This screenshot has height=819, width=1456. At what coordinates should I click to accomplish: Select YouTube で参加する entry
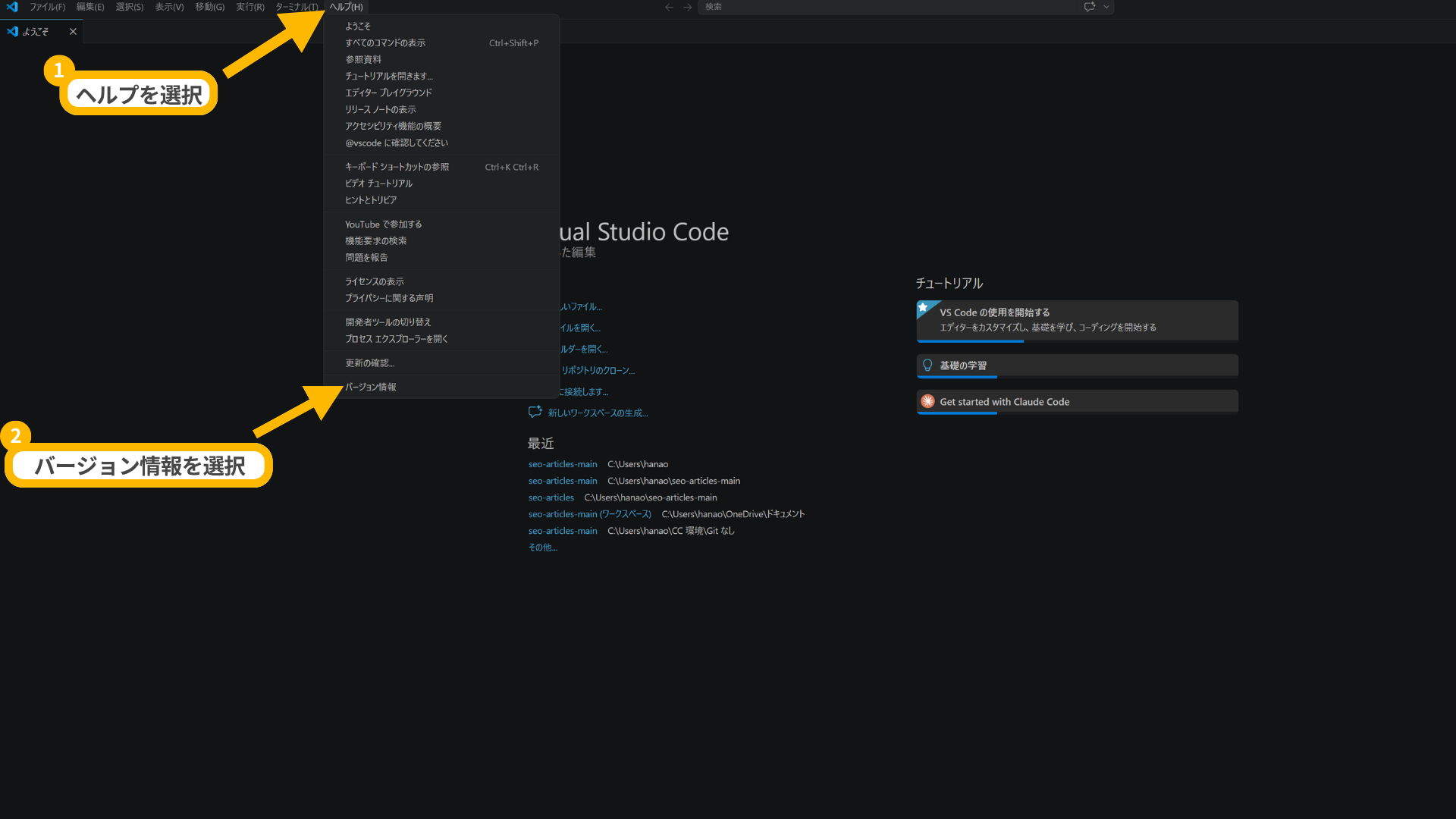pyautogui.click(x=441, y=224)
